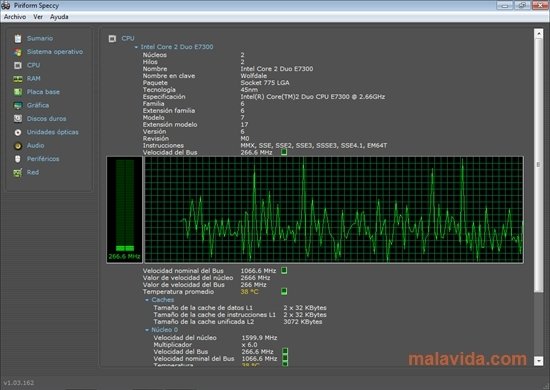Open the Red section
The width and height of the screenshot is (550, 390).
click(x=33, y=172)
